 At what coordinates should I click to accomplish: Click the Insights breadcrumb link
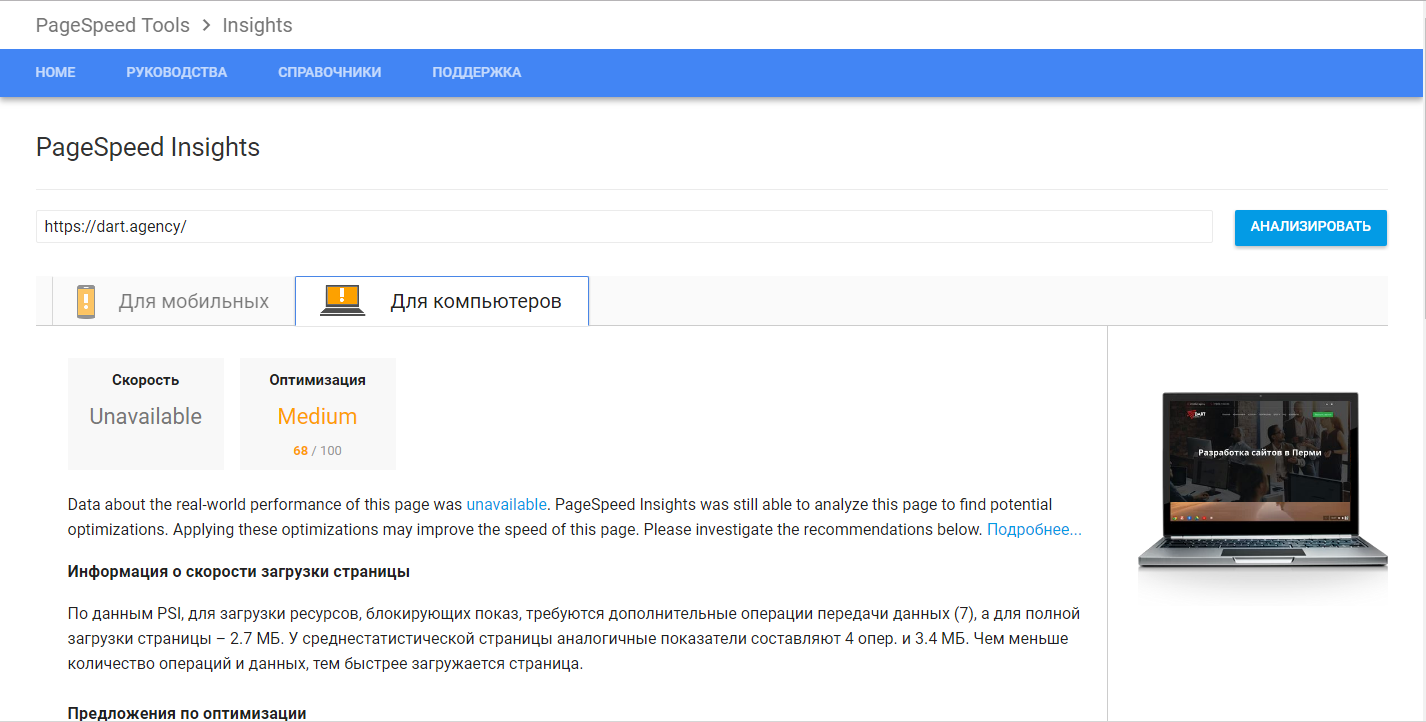pyautogui.click(x=257, y=25)
